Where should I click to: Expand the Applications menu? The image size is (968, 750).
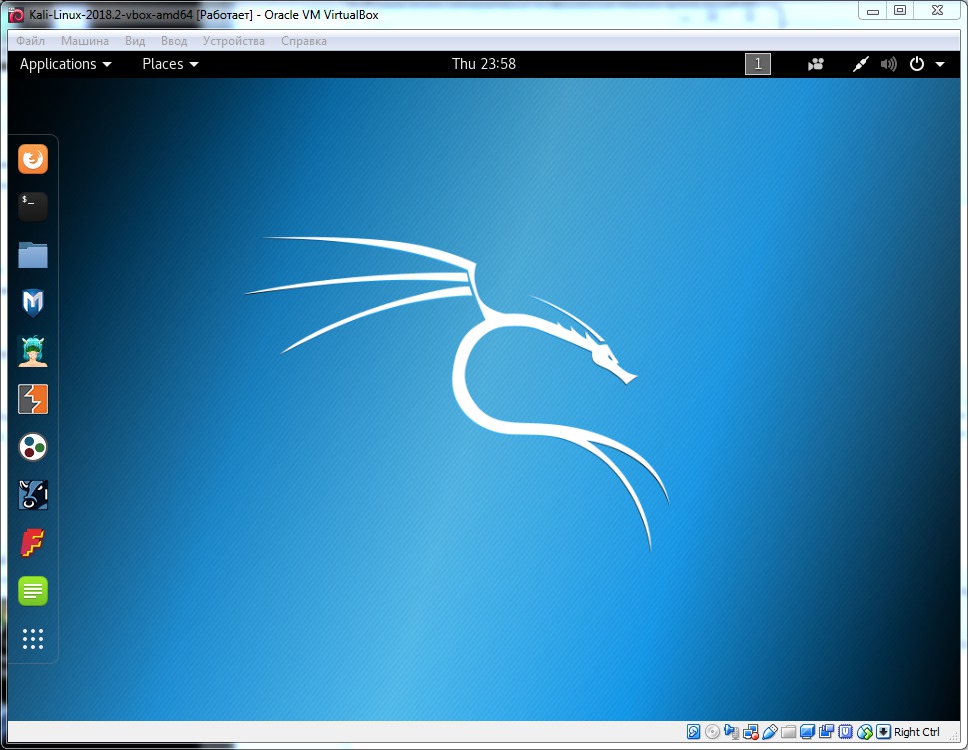(65, 64)
